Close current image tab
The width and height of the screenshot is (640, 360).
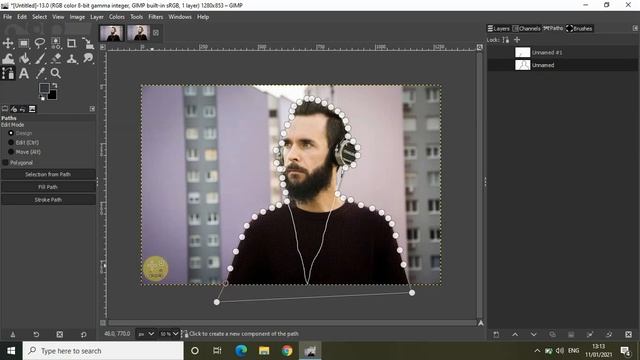[156, 33]
